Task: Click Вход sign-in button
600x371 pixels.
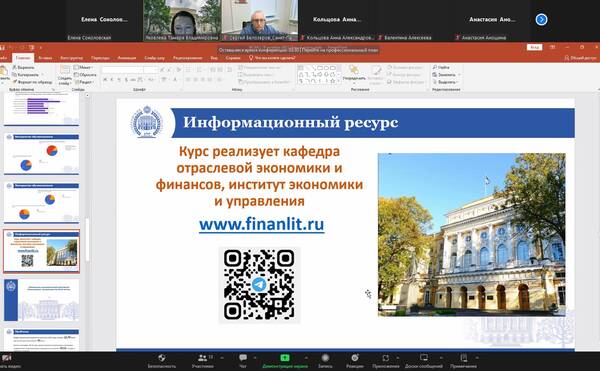Action: (535, 47)
